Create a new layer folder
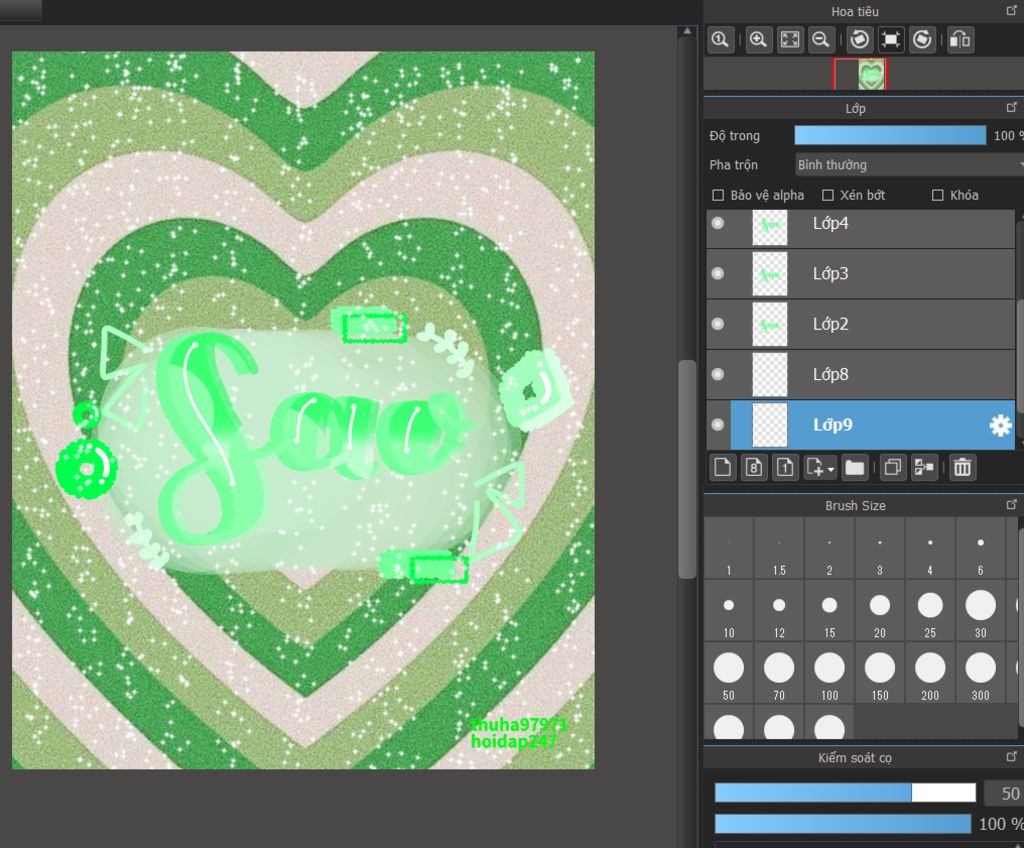Image resolution: width=1024 pixels, height=848 pixels. [x=855, y=468]
